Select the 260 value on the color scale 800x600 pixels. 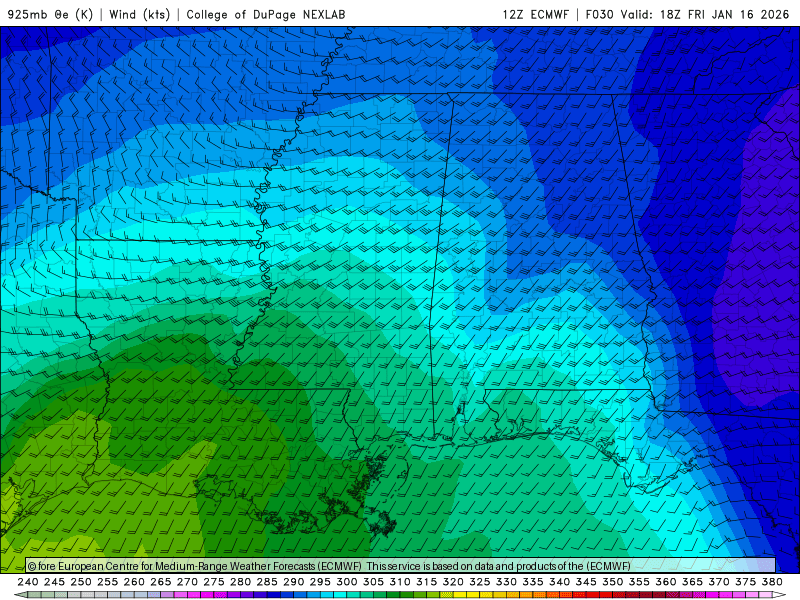pyautogui.click(x=134, y=582)
